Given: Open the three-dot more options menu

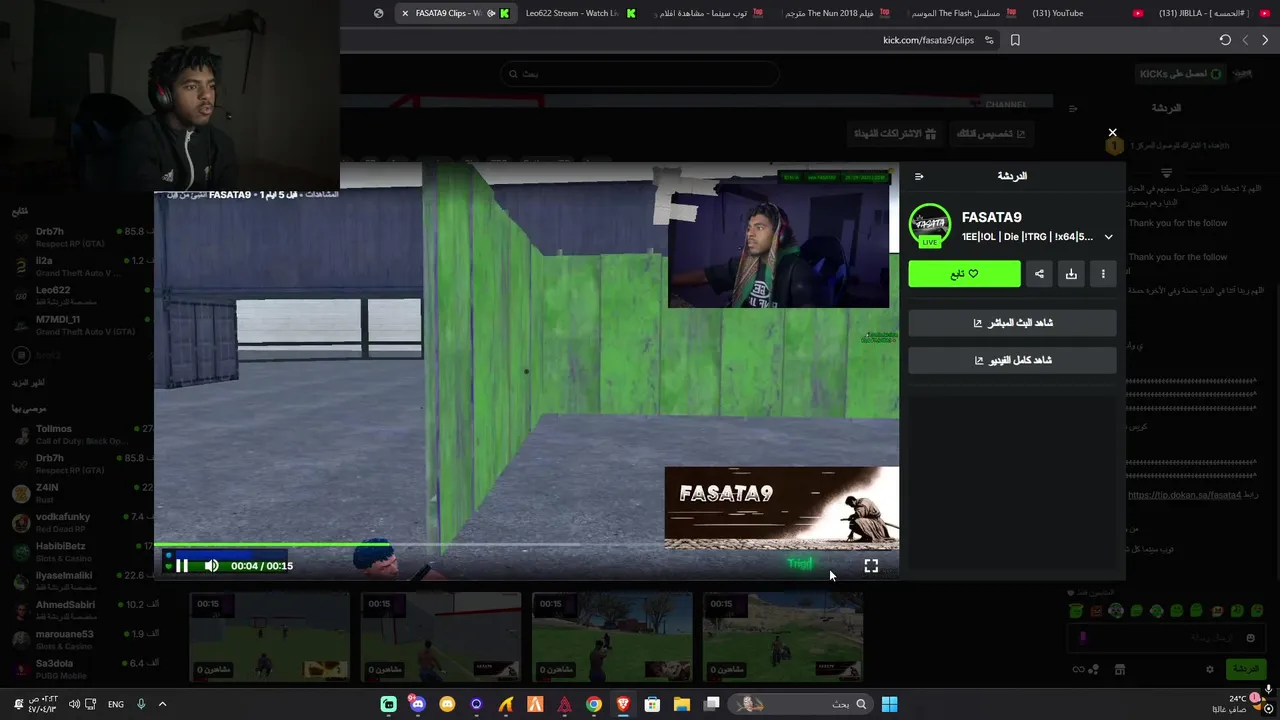Looking at the screenshot, I should (1103, 274).
